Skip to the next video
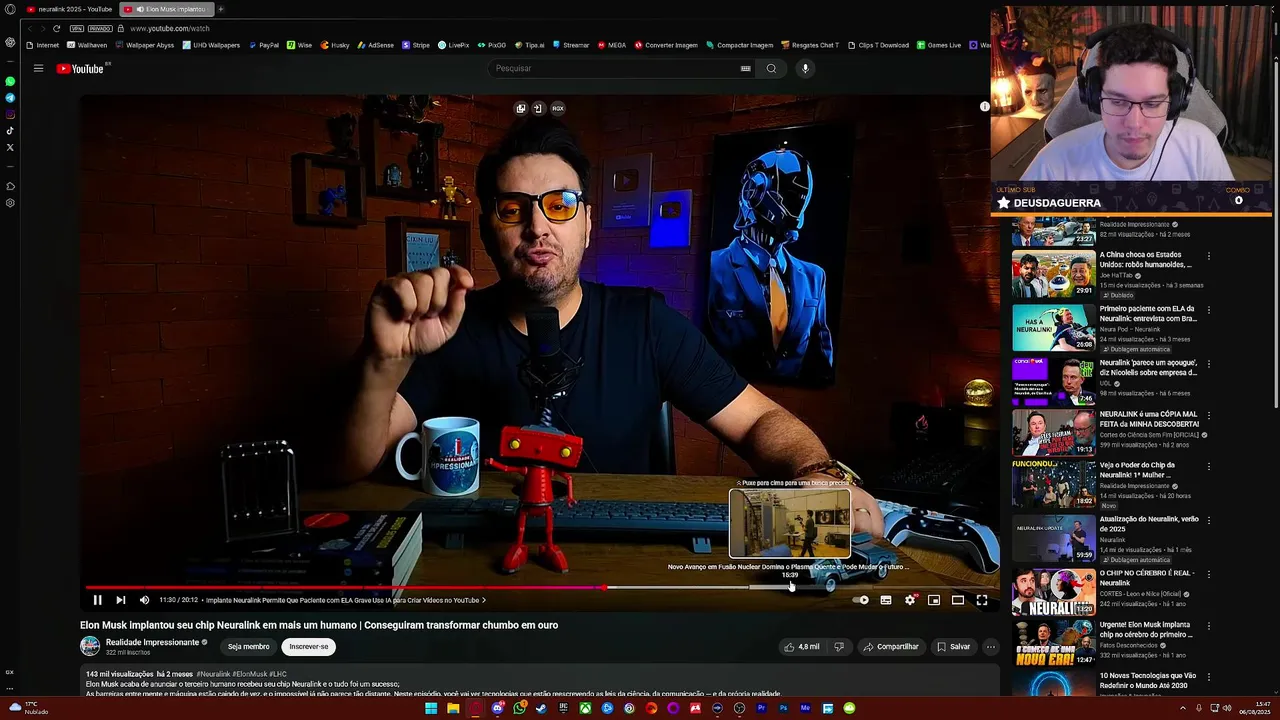The height and width of the screenshot is (720, 1280). point(120,600)
